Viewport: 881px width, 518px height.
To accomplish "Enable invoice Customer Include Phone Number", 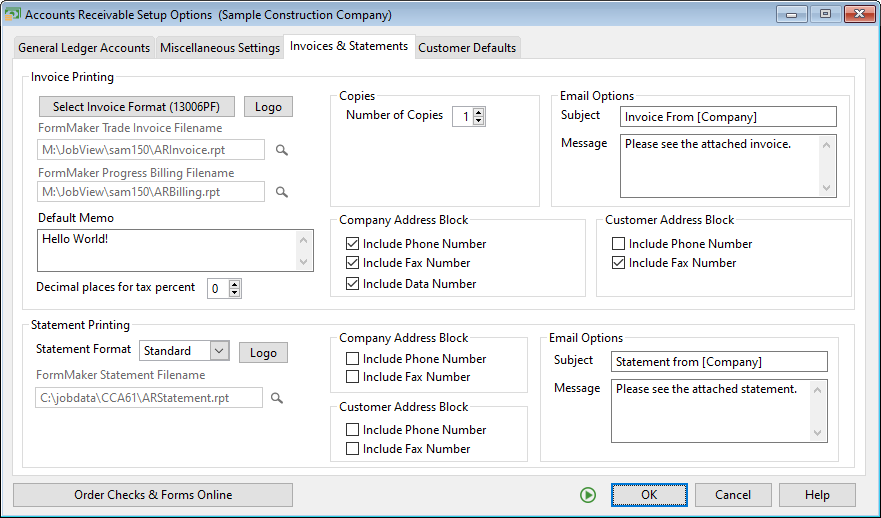I will [619, 244].
